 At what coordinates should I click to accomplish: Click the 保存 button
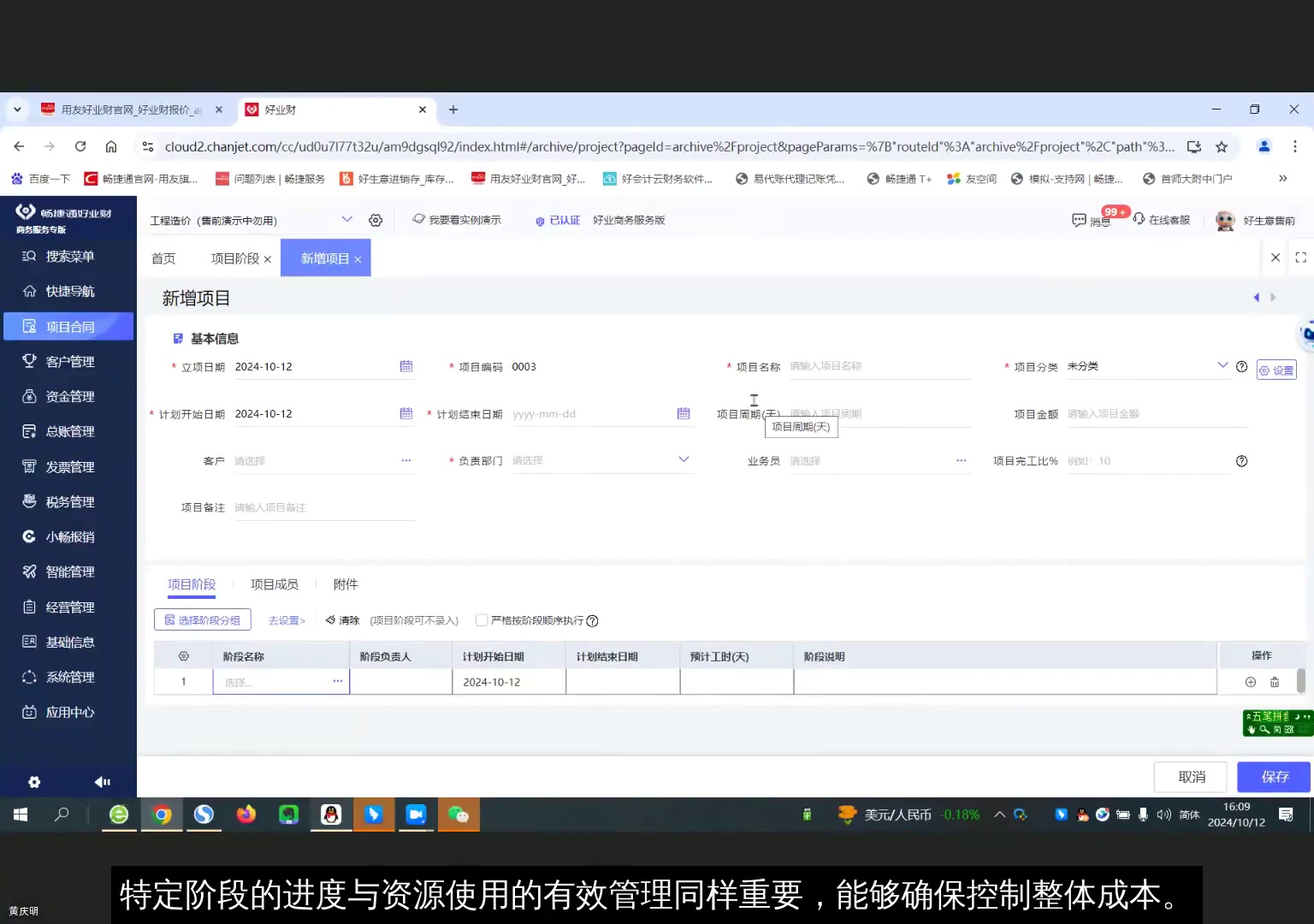[1274, 777]
